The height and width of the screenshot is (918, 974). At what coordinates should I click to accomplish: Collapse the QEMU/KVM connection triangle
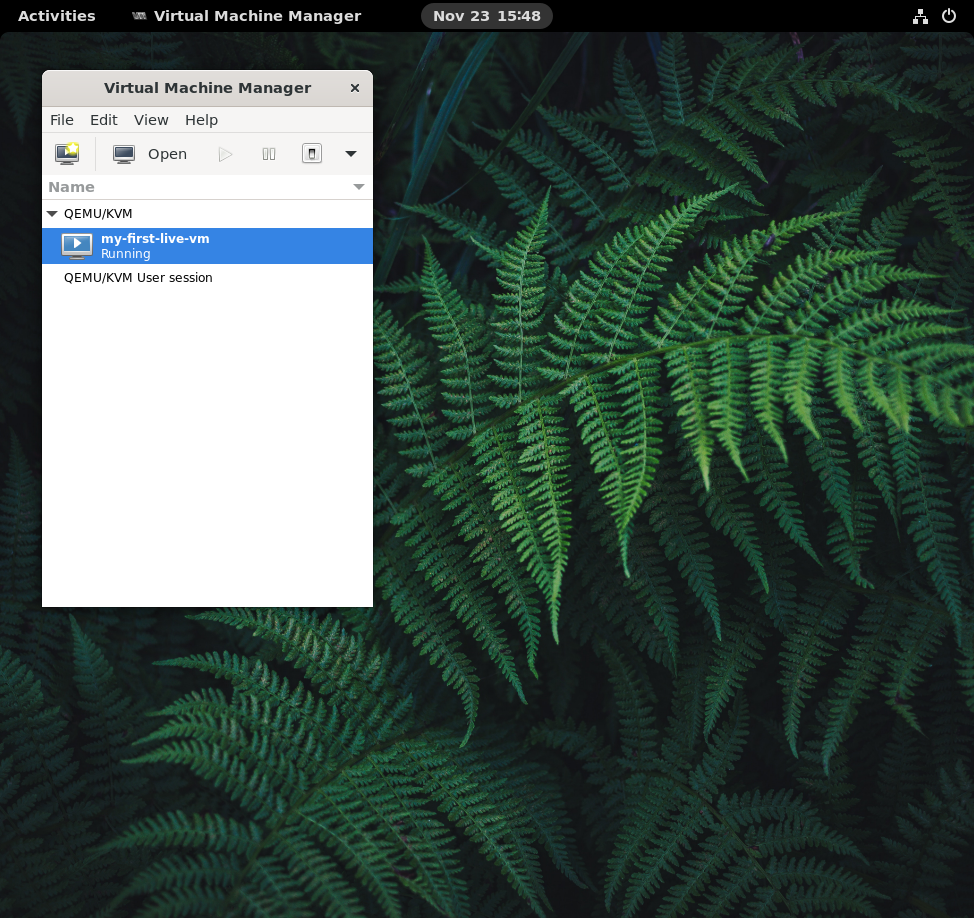point(52,214)
